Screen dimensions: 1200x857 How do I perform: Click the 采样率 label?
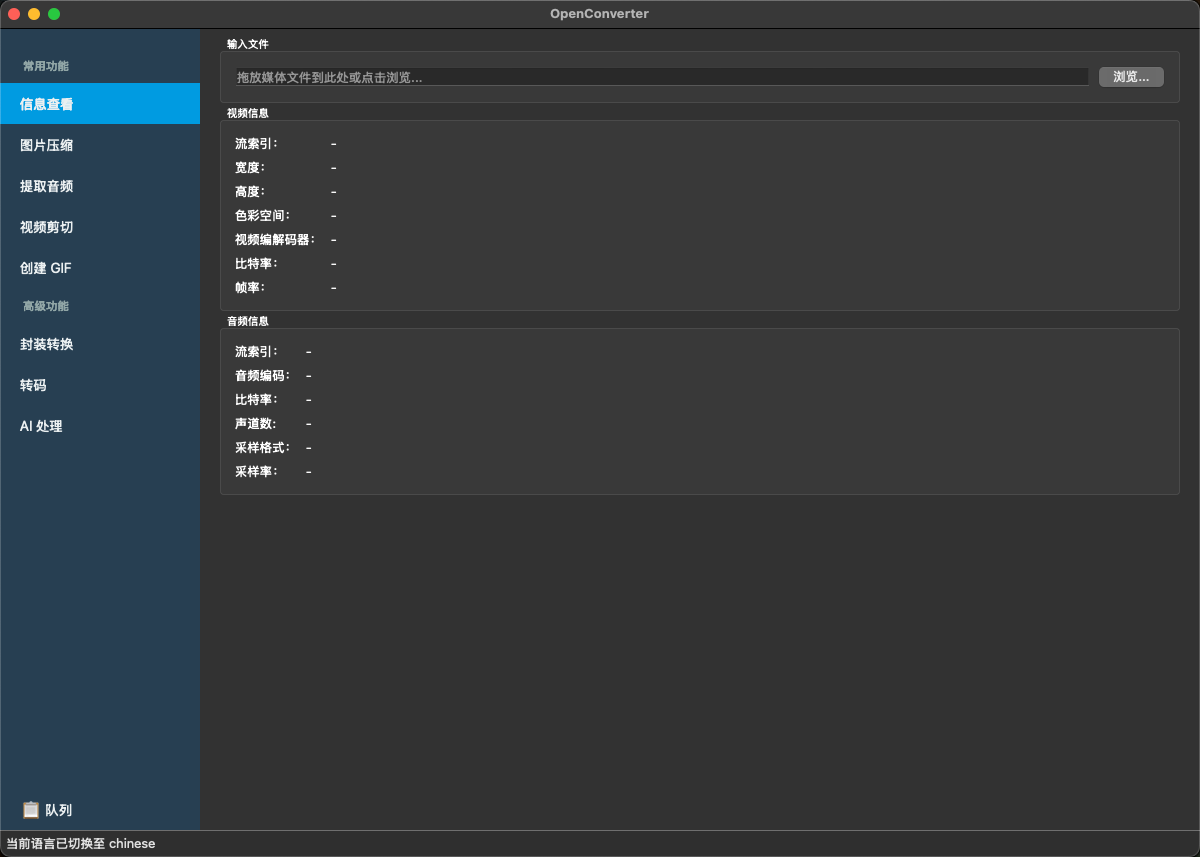(x=256, y=472)
